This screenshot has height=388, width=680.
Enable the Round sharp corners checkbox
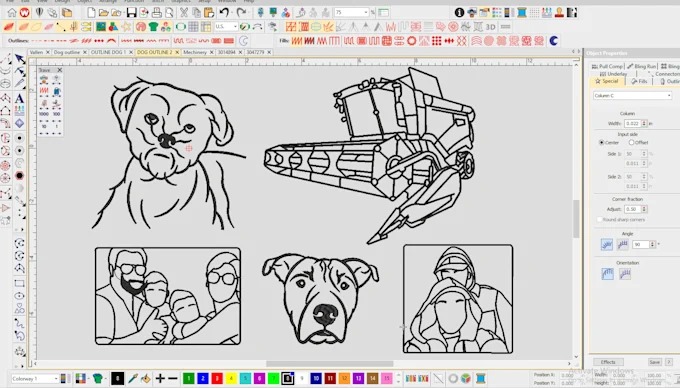click(600, 219)
